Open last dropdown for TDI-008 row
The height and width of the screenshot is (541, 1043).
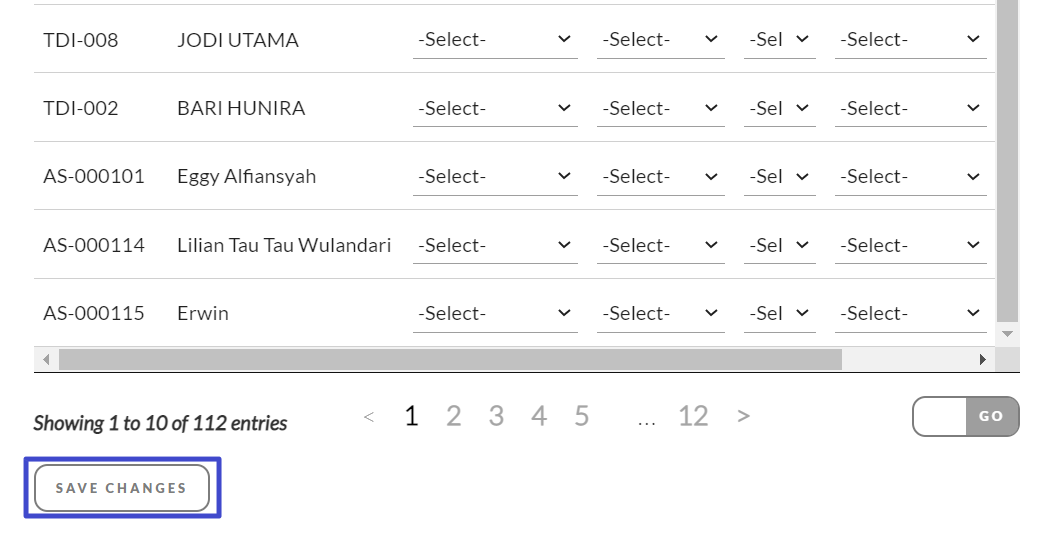[910, 40]
